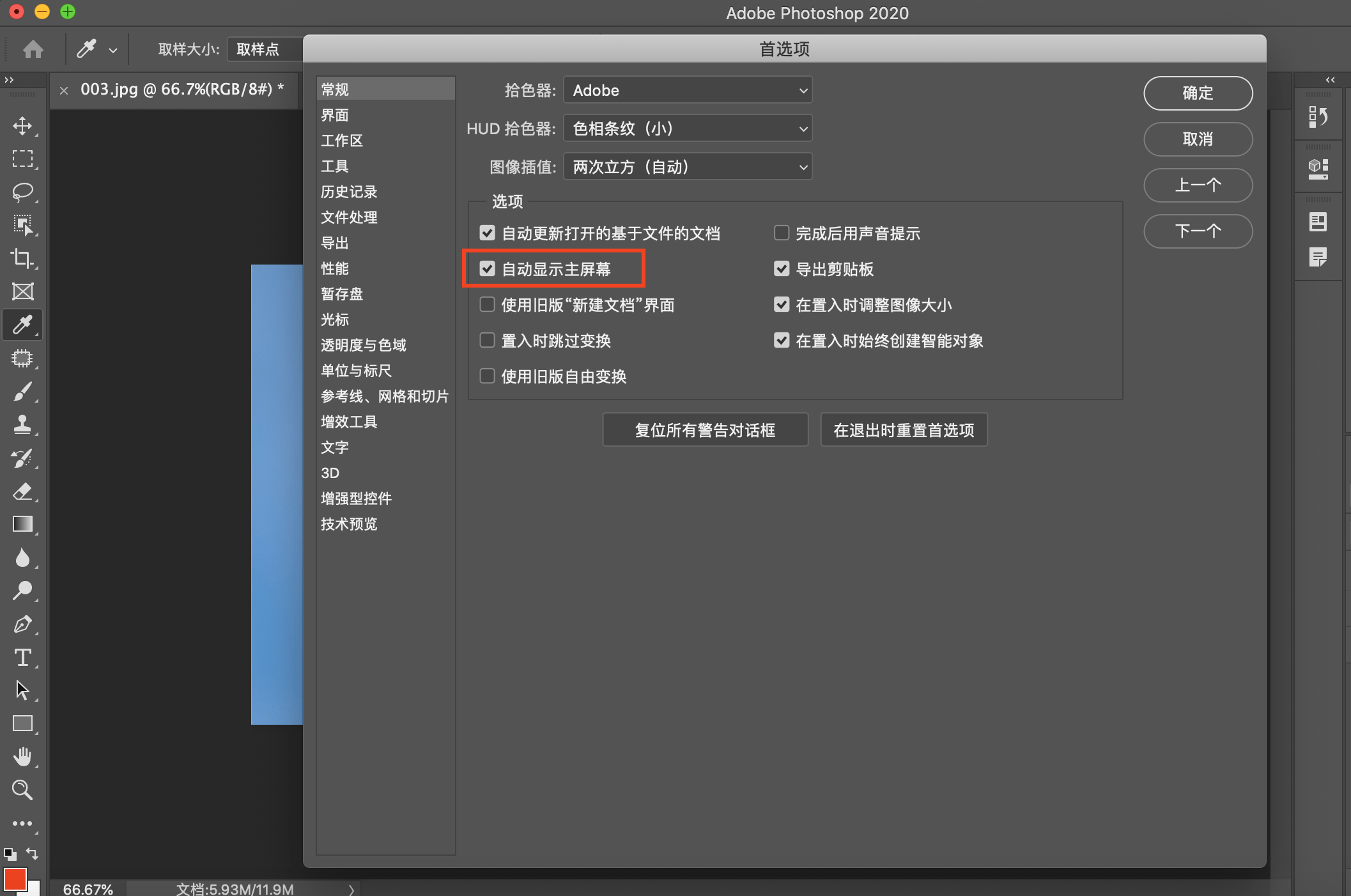The width and height of the screenshot is (1351, 896).
Task: Select 界面 preferences category
Action: (385, 115)
